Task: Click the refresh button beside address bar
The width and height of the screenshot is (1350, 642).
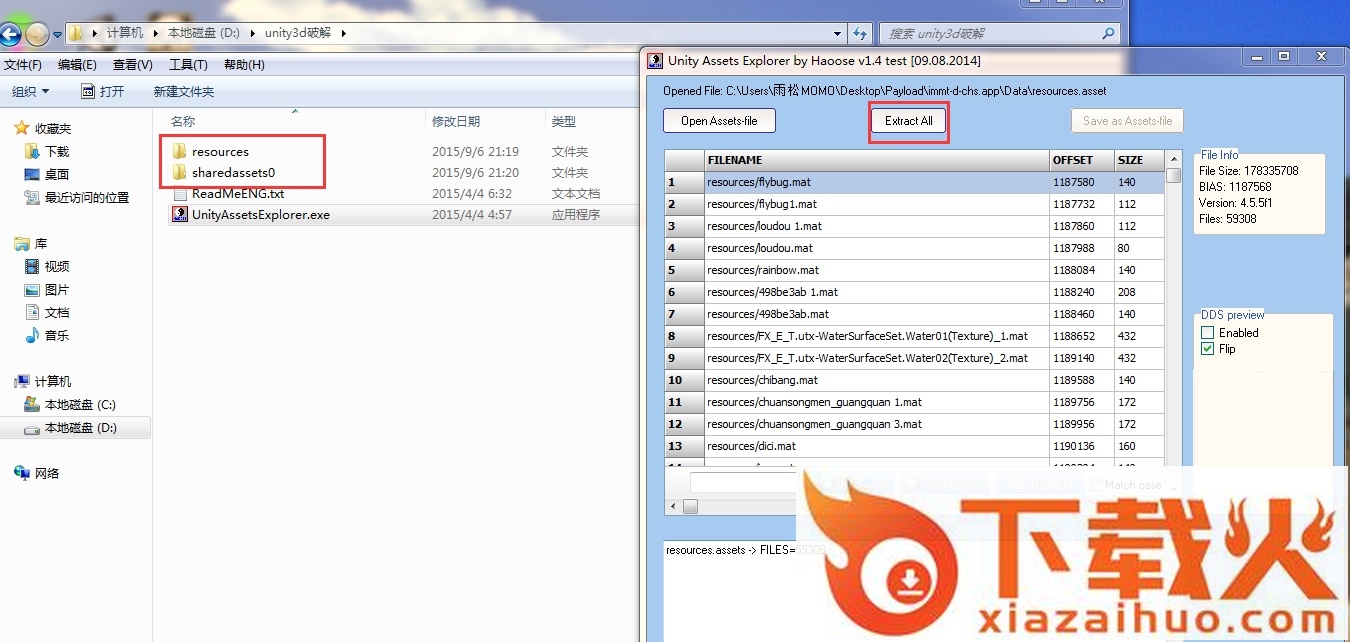Action: (859, 33)
